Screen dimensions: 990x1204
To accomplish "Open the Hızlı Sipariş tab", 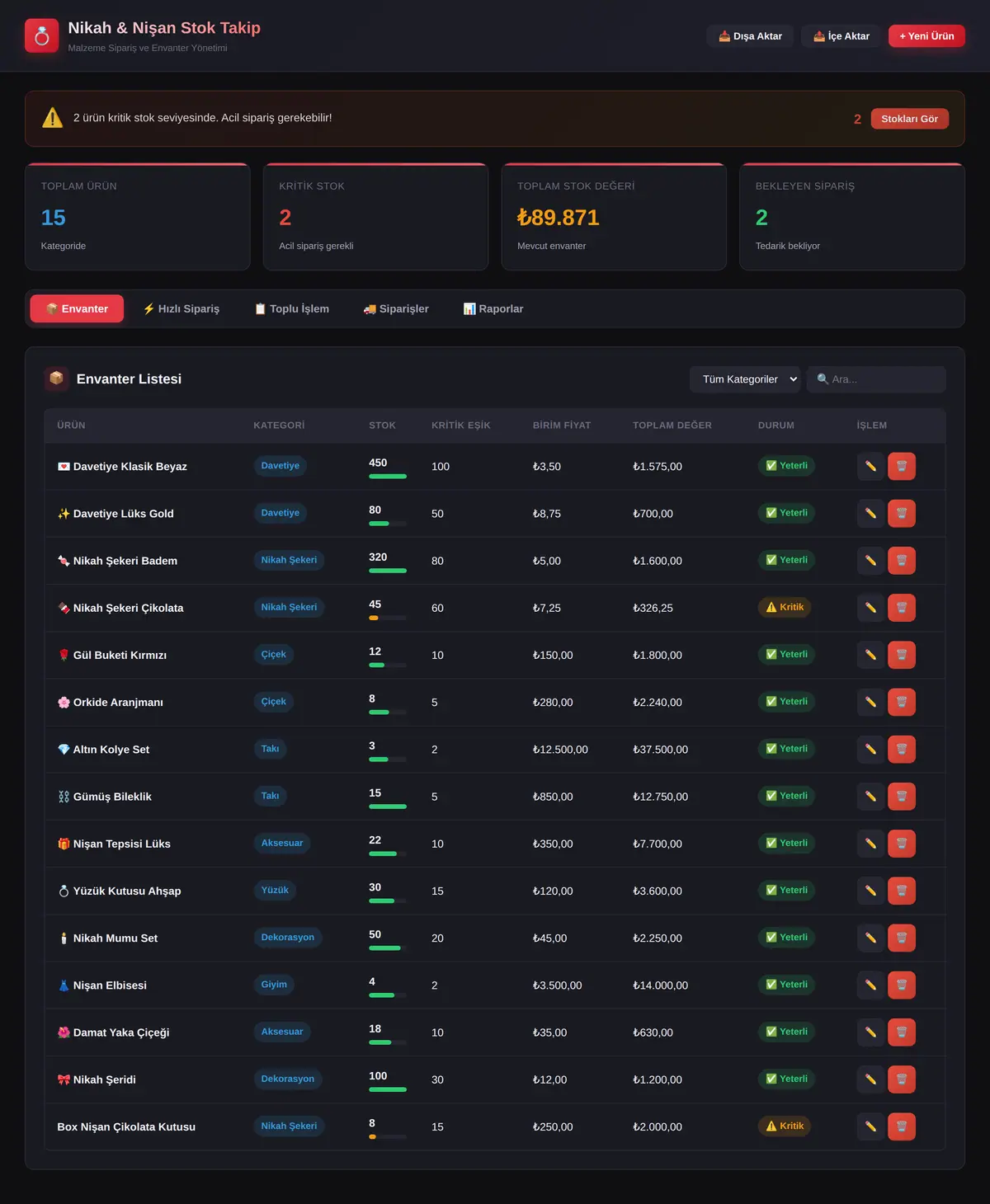I will [x=181, y=308].
